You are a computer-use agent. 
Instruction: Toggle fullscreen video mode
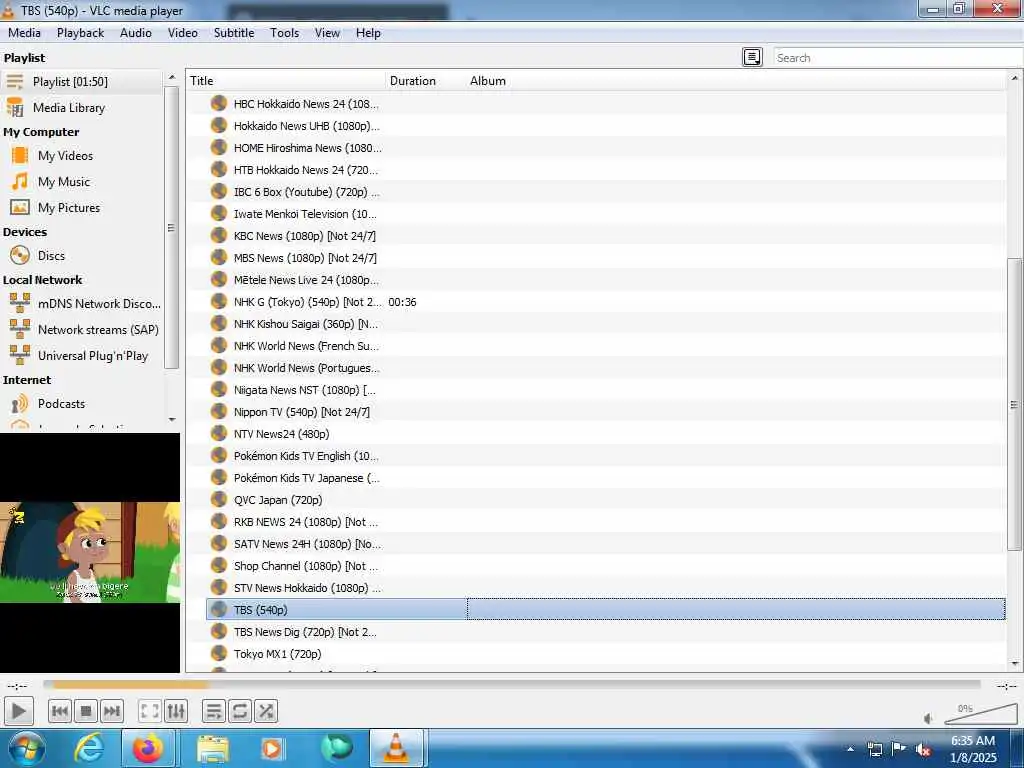tap(150, 711)
